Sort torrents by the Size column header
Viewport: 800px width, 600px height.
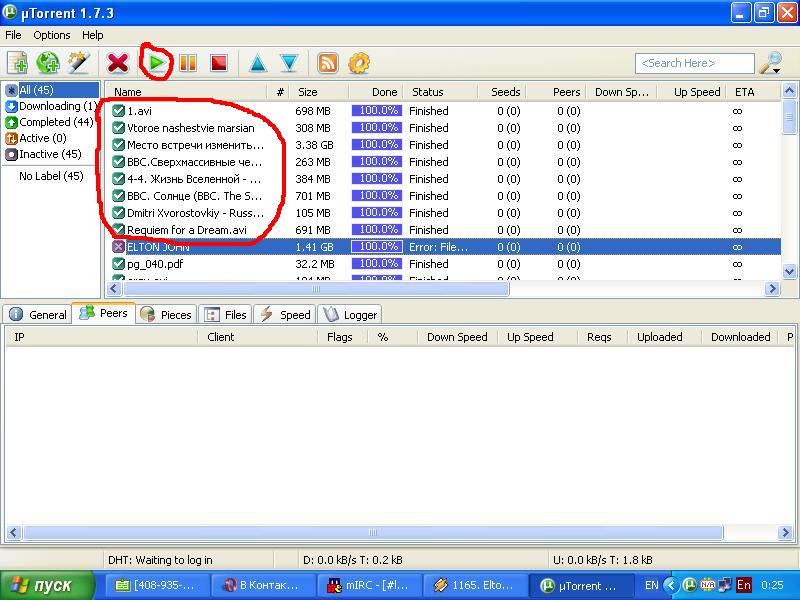click(x=319, y=92)
